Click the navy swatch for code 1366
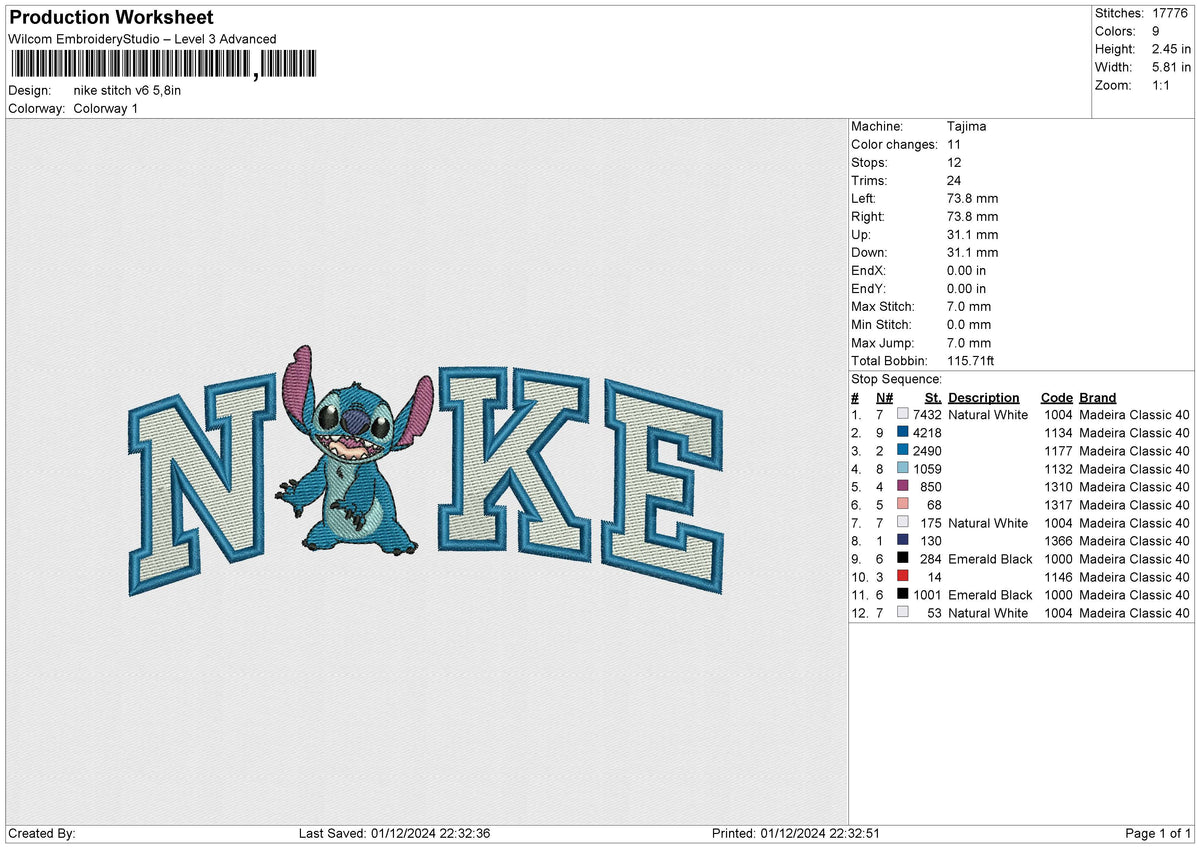 coord(903,541)
